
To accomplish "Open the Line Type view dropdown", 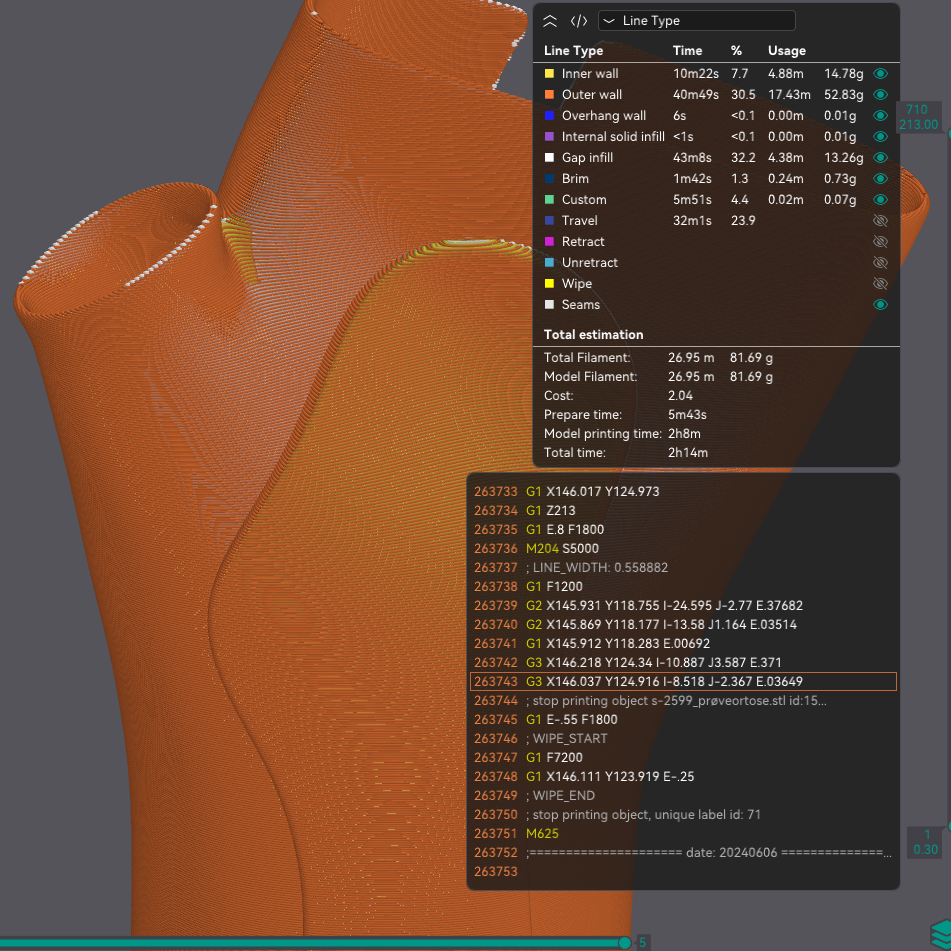I will pyautogui.click(x=696, y=21).
